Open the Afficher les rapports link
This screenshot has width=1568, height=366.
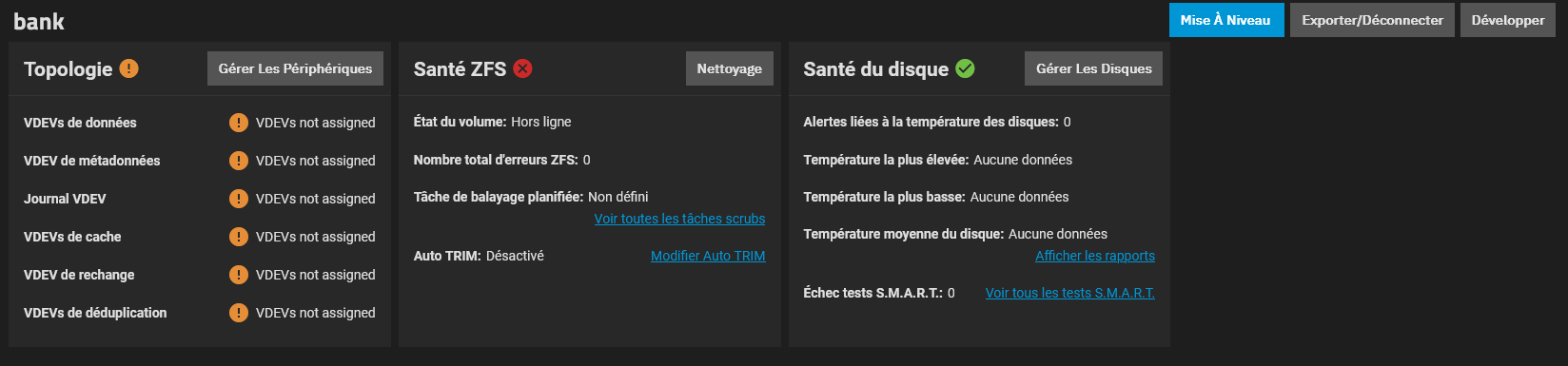pyautogui.click(x=1095, y=256)
